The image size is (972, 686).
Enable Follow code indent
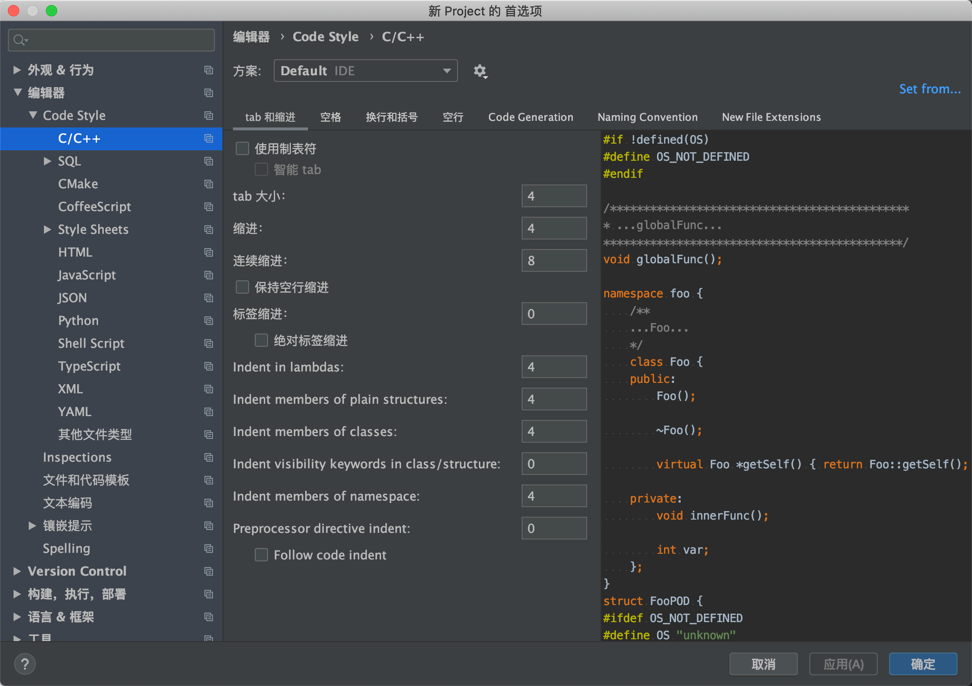pos(261,553)
